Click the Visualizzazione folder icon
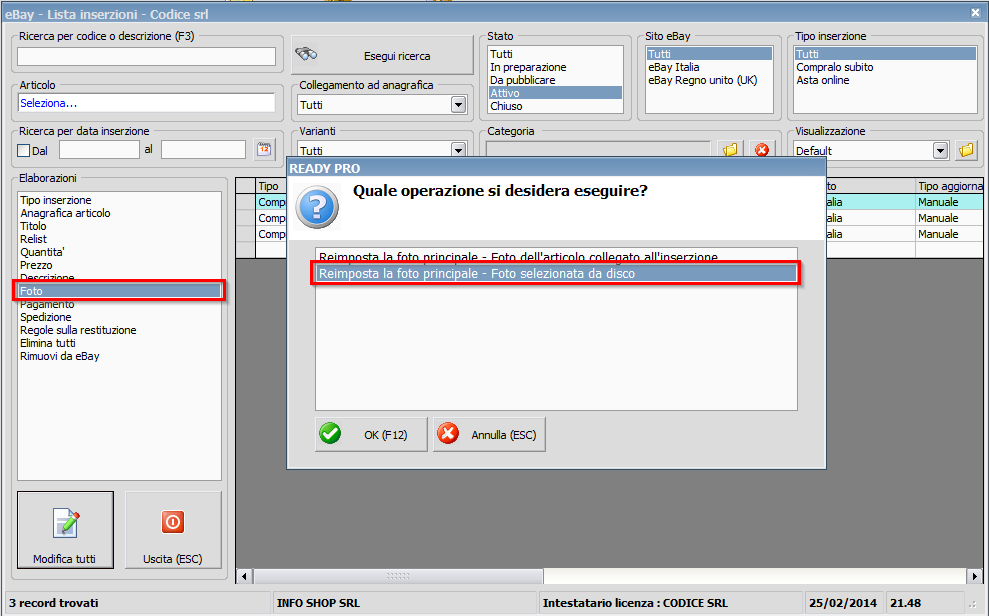 point(966,150)
